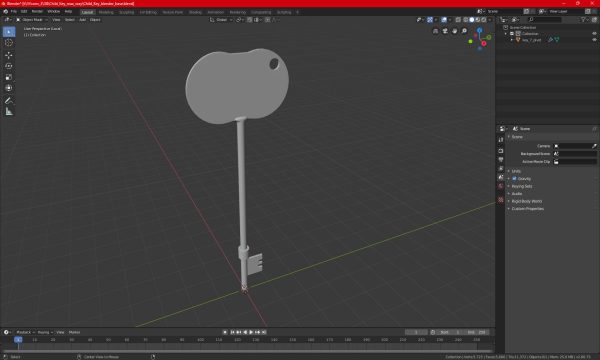Viewport: 600px width, 360px height.
Task: Expand the Keying Sets panel
Action: (522, 186)
